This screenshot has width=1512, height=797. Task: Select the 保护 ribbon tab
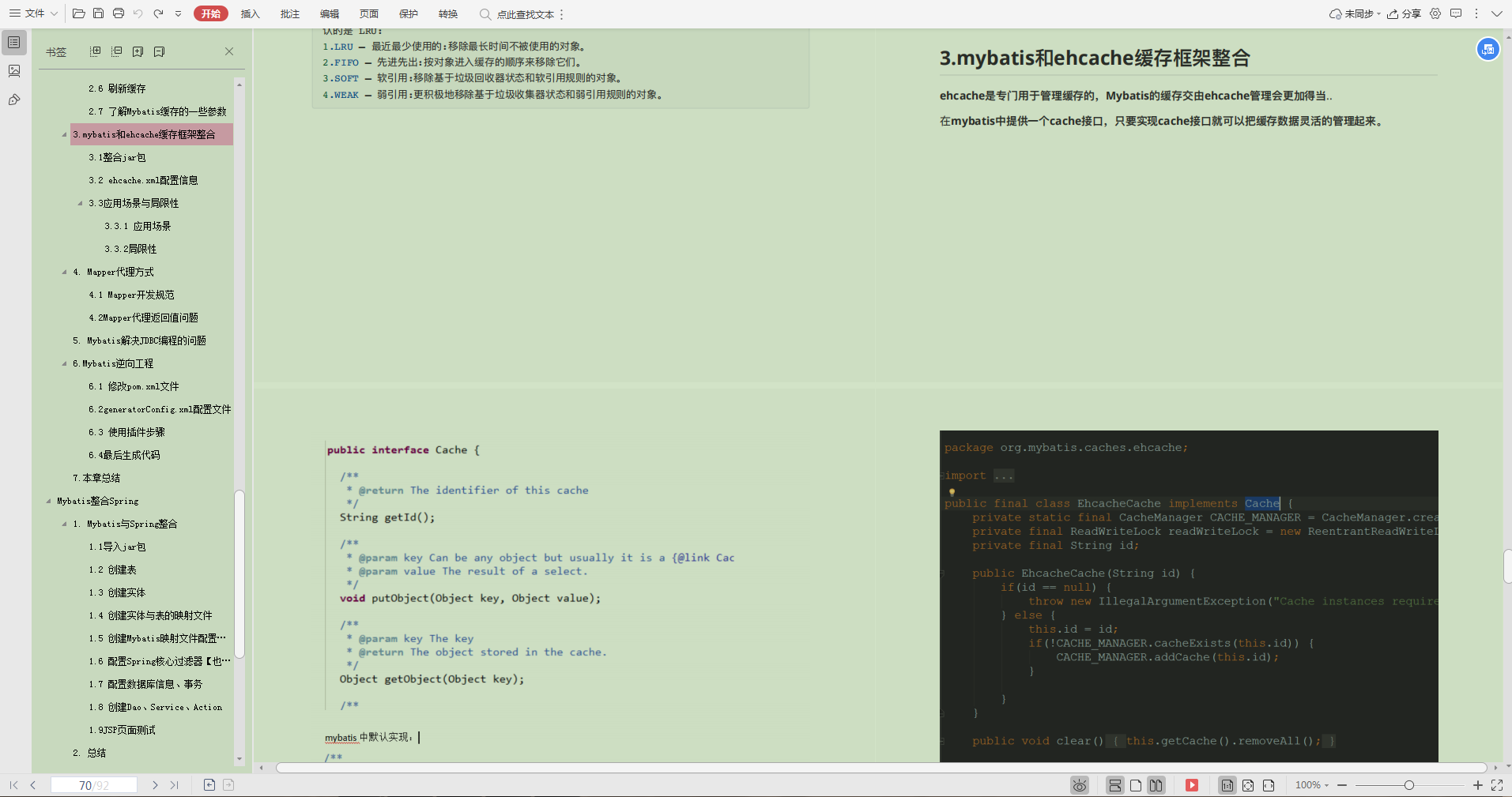408,14
